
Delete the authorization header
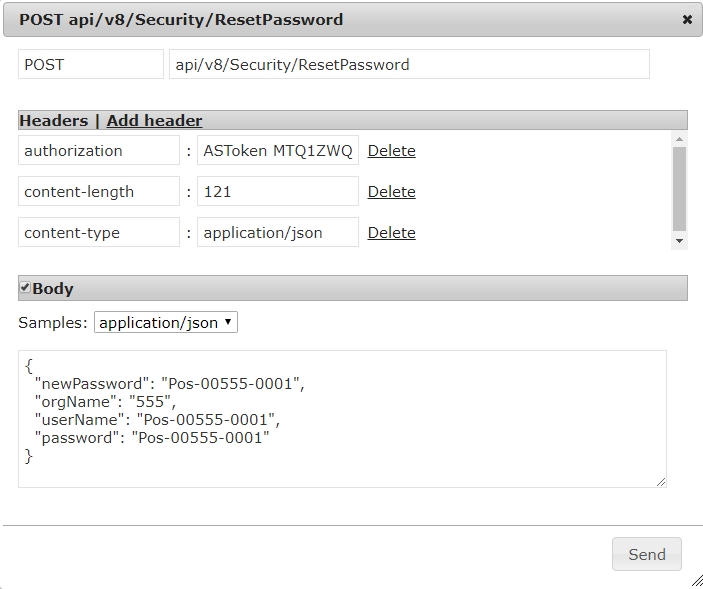(391, 151)
